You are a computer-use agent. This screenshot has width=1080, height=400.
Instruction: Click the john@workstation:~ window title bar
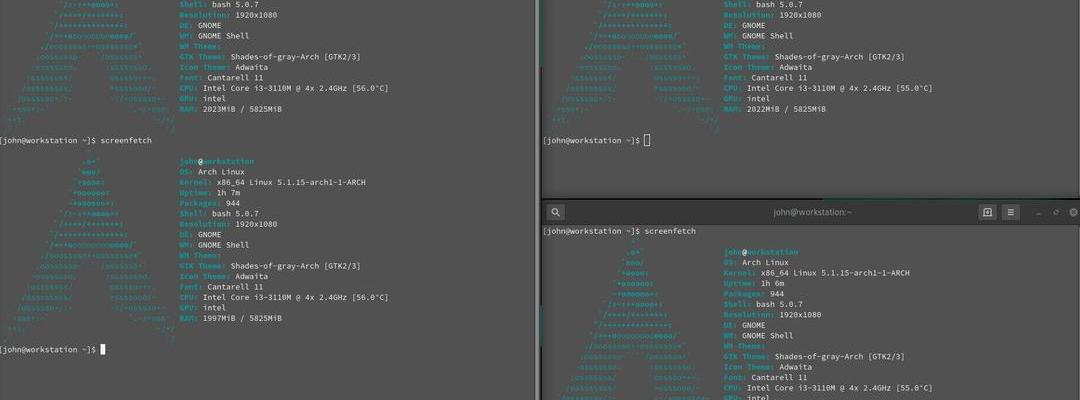coord(812,212)
